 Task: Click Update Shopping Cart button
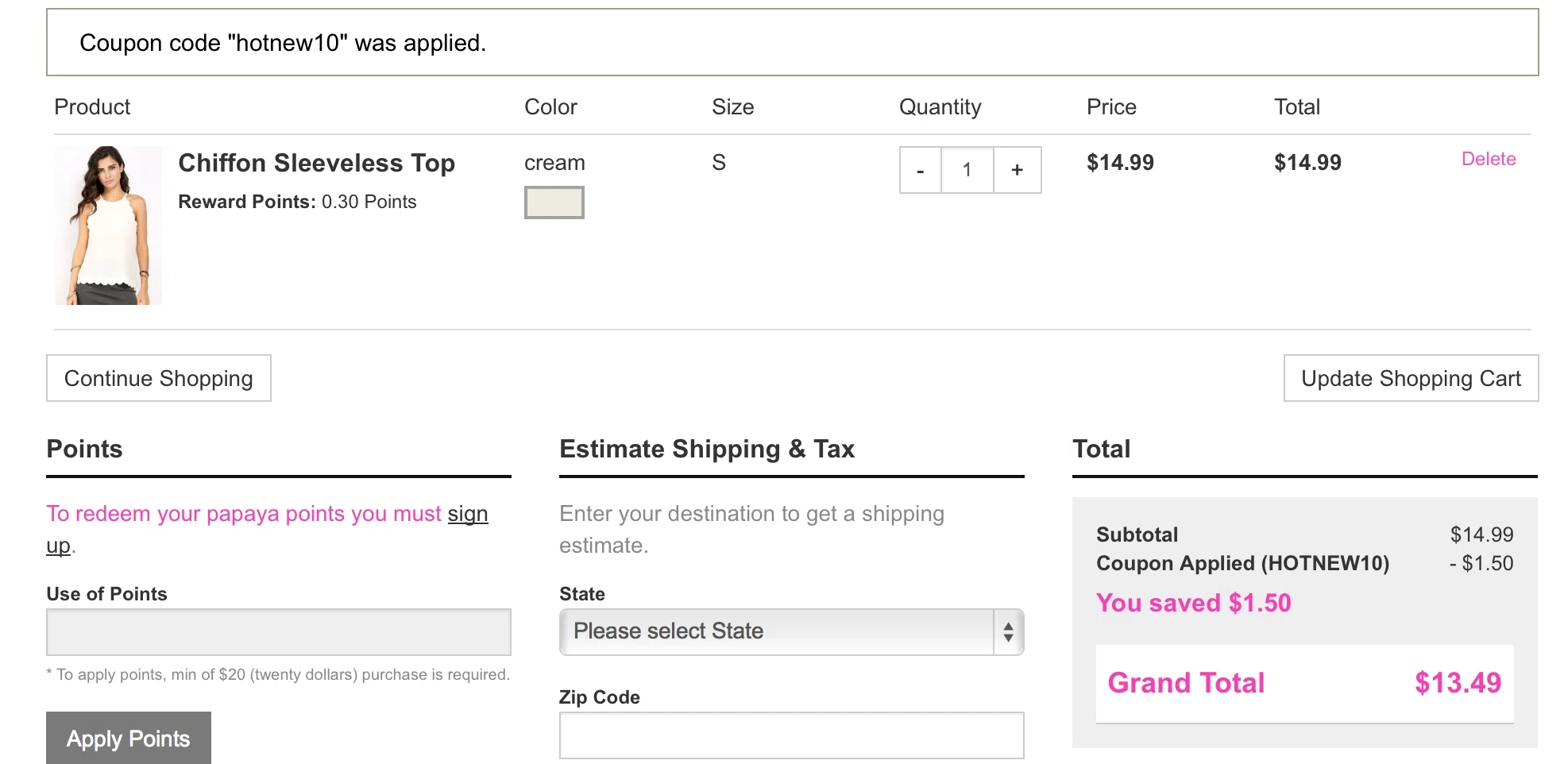(x=1411, y=378)
